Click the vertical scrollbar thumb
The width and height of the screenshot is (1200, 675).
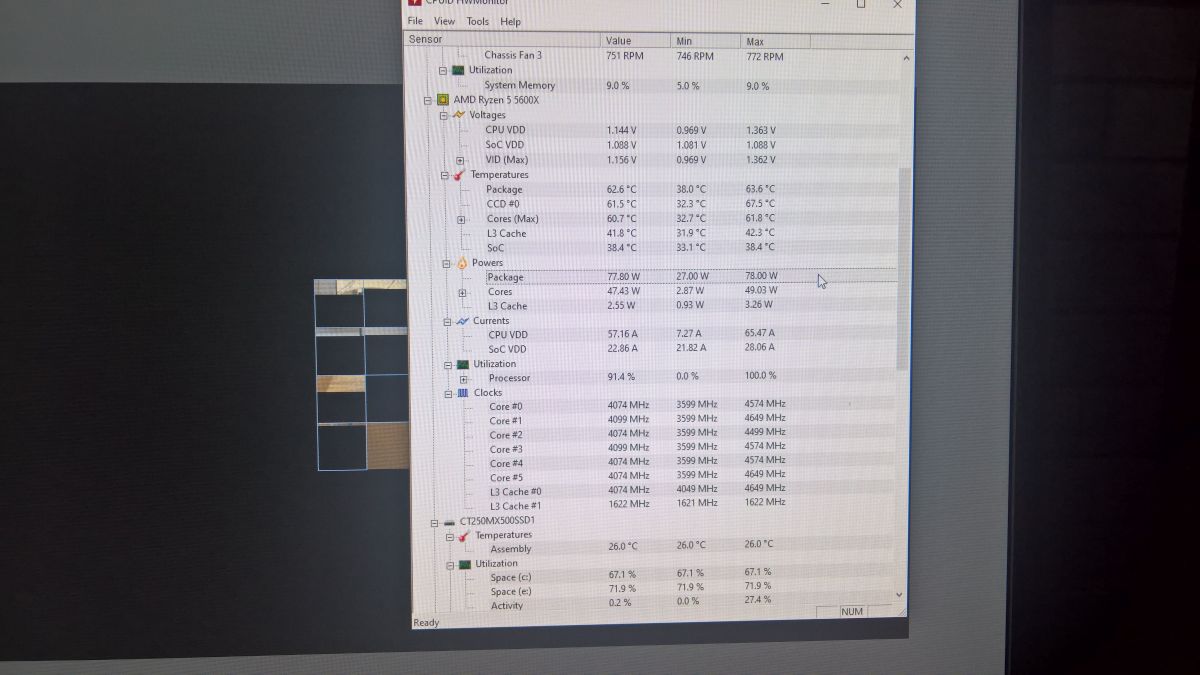tap(905, 268)
